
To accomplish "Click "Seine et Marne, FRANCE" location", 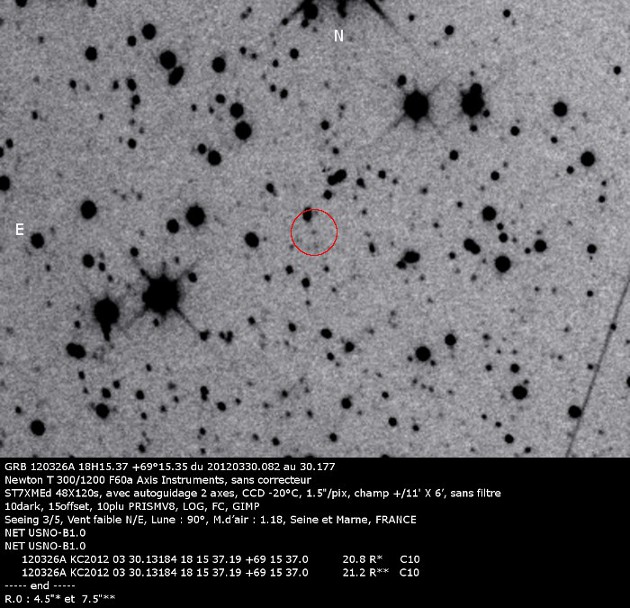I will coord(353,520).
